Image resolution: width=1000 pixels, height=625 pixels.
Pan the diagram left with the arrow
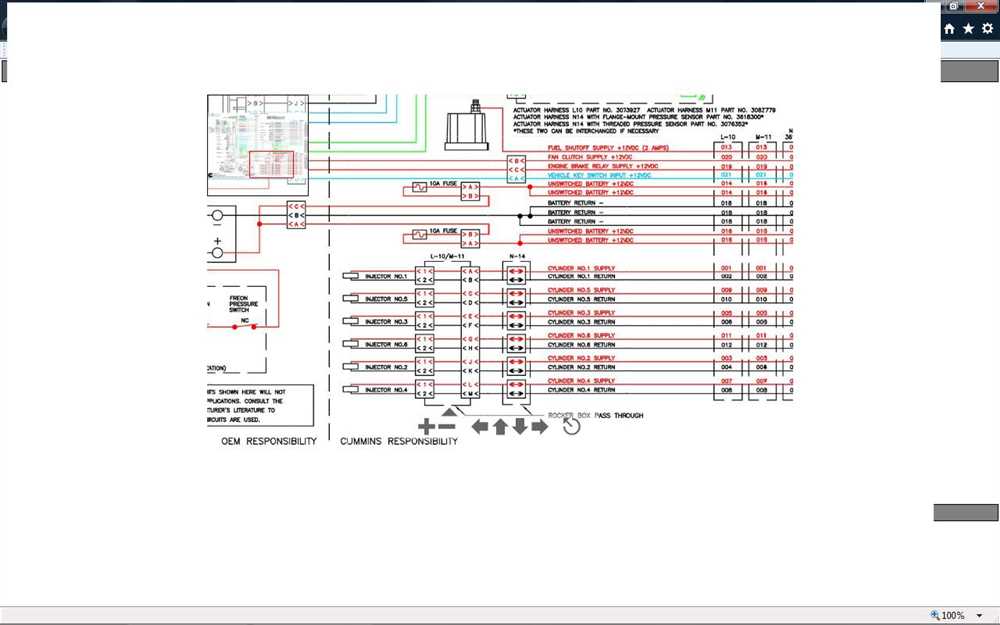click(x=480, y=427)
